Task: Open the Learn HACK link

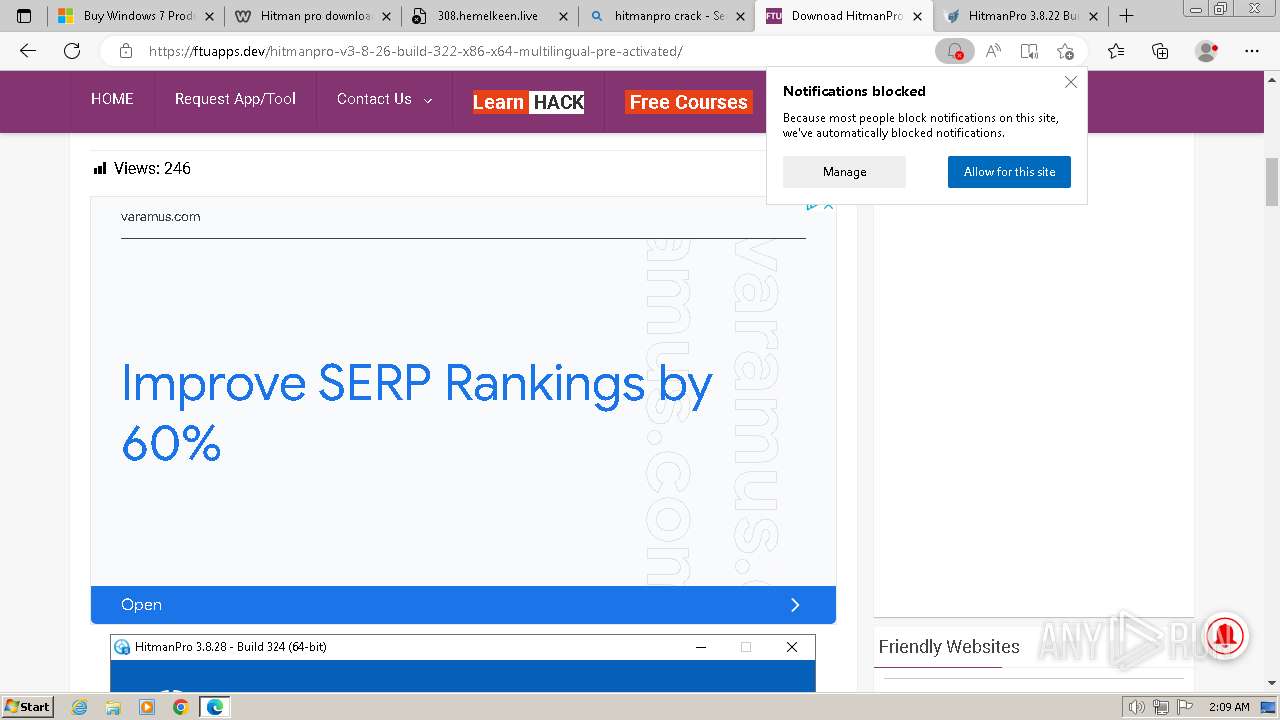Action: 528,102
